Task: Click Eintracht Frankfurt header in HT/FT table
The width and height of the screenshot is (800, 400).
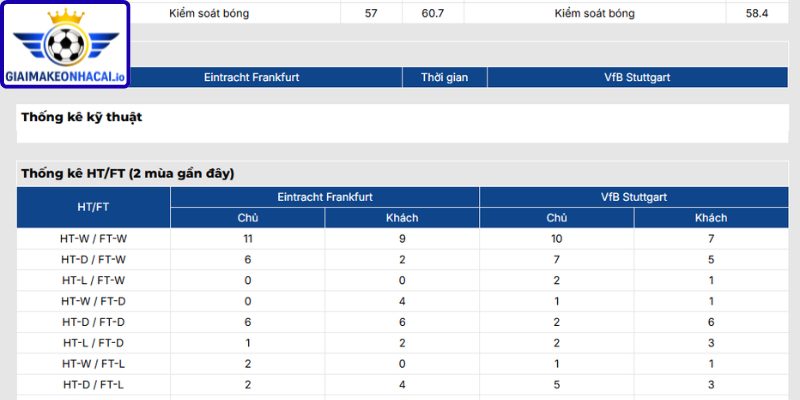Action: click(x=325, y=197)
